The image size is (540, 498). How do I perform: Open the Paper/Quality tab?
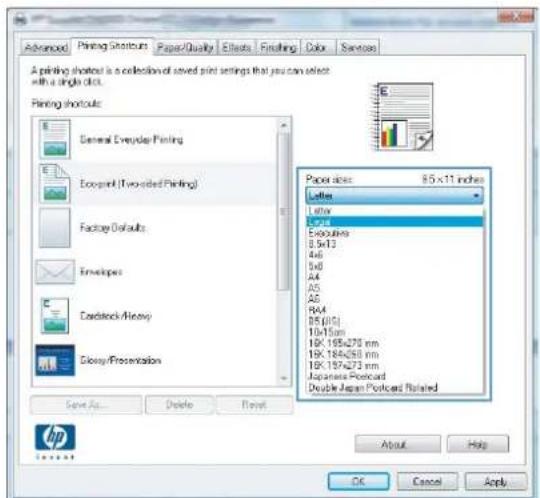185,48
